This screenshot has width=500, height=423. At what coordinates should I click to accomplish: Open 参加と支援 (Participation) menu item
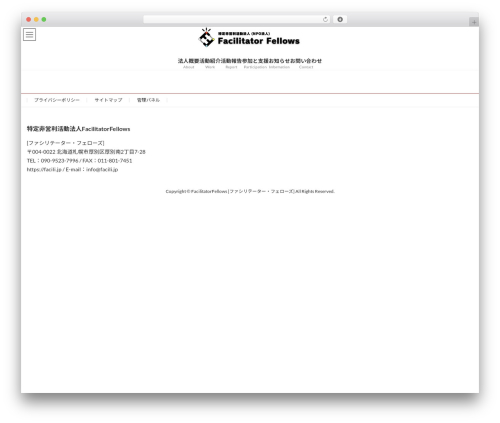click(255, 63)
